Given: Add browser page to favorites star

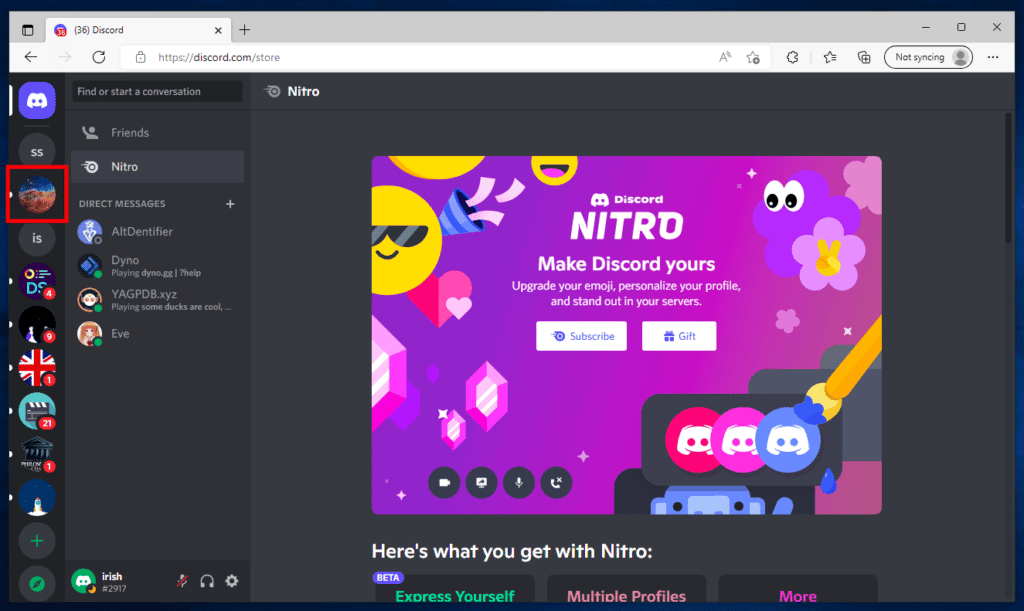Looking at the screenshot, I should (x=753, y=57).
